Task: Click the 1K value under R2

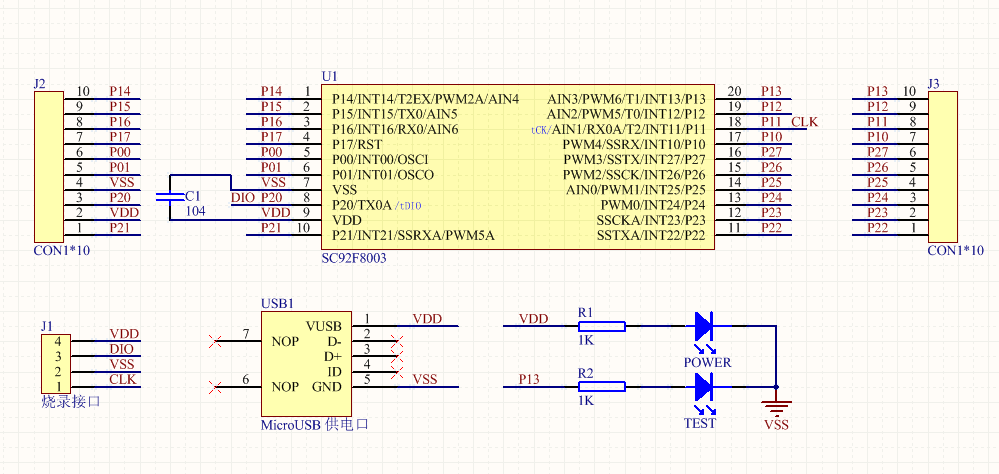Action: [586, 400]
